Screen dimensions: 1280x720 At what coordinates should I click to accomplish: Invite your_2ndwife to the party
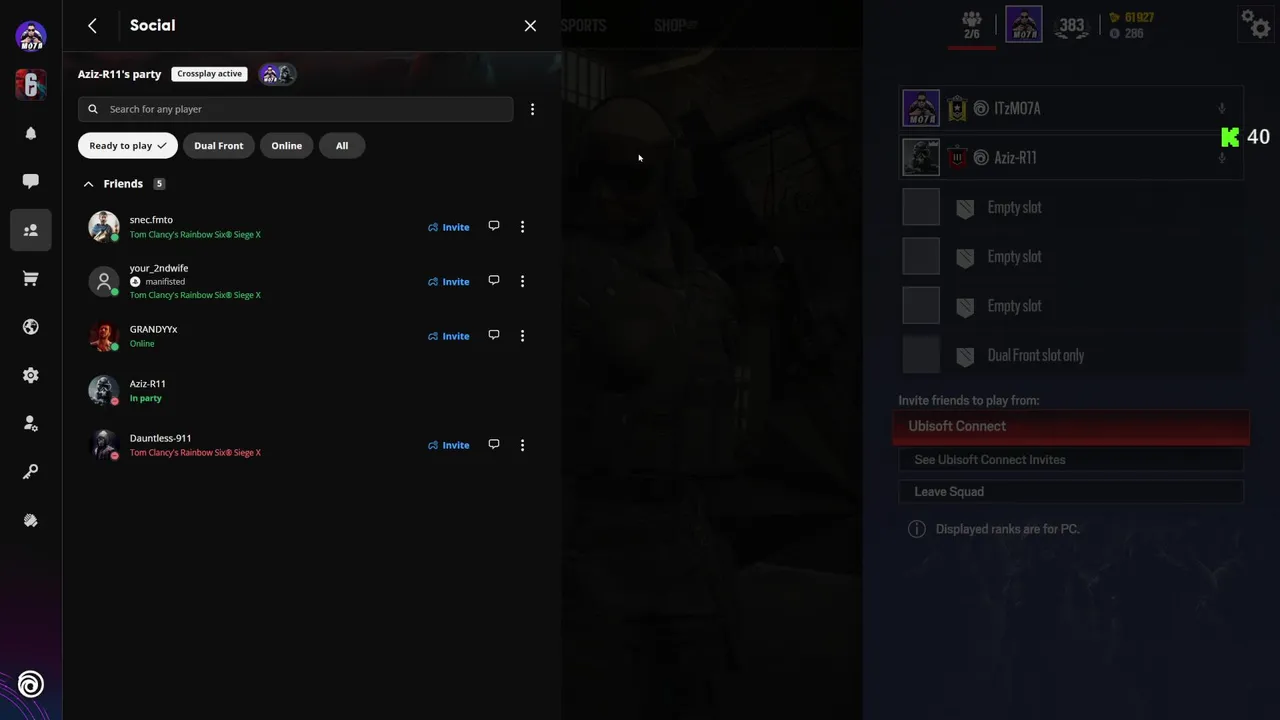449,282
